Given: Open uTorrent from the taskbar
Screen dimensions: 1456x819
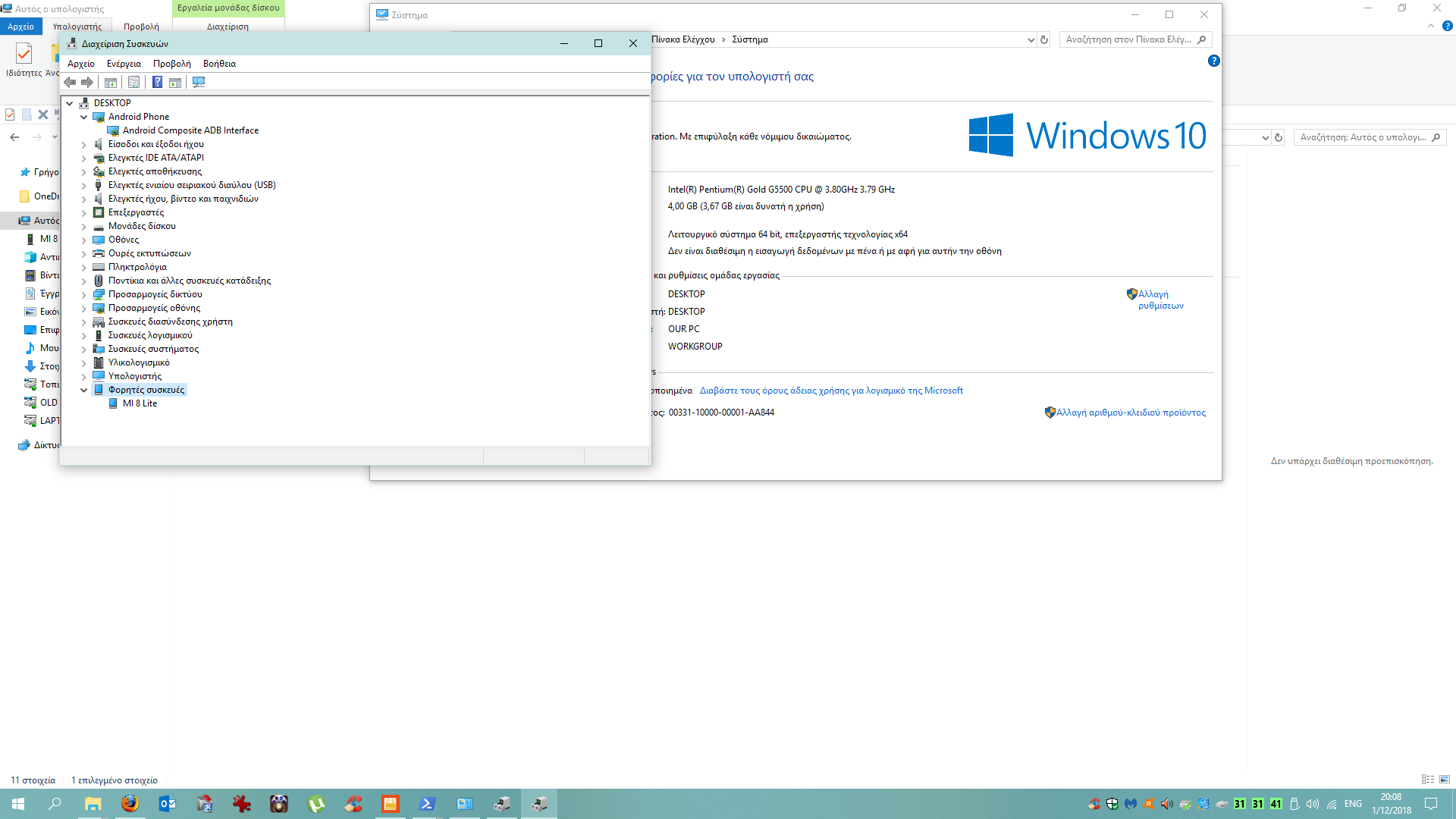Looking at the screenshot, I should coord(316,804).
